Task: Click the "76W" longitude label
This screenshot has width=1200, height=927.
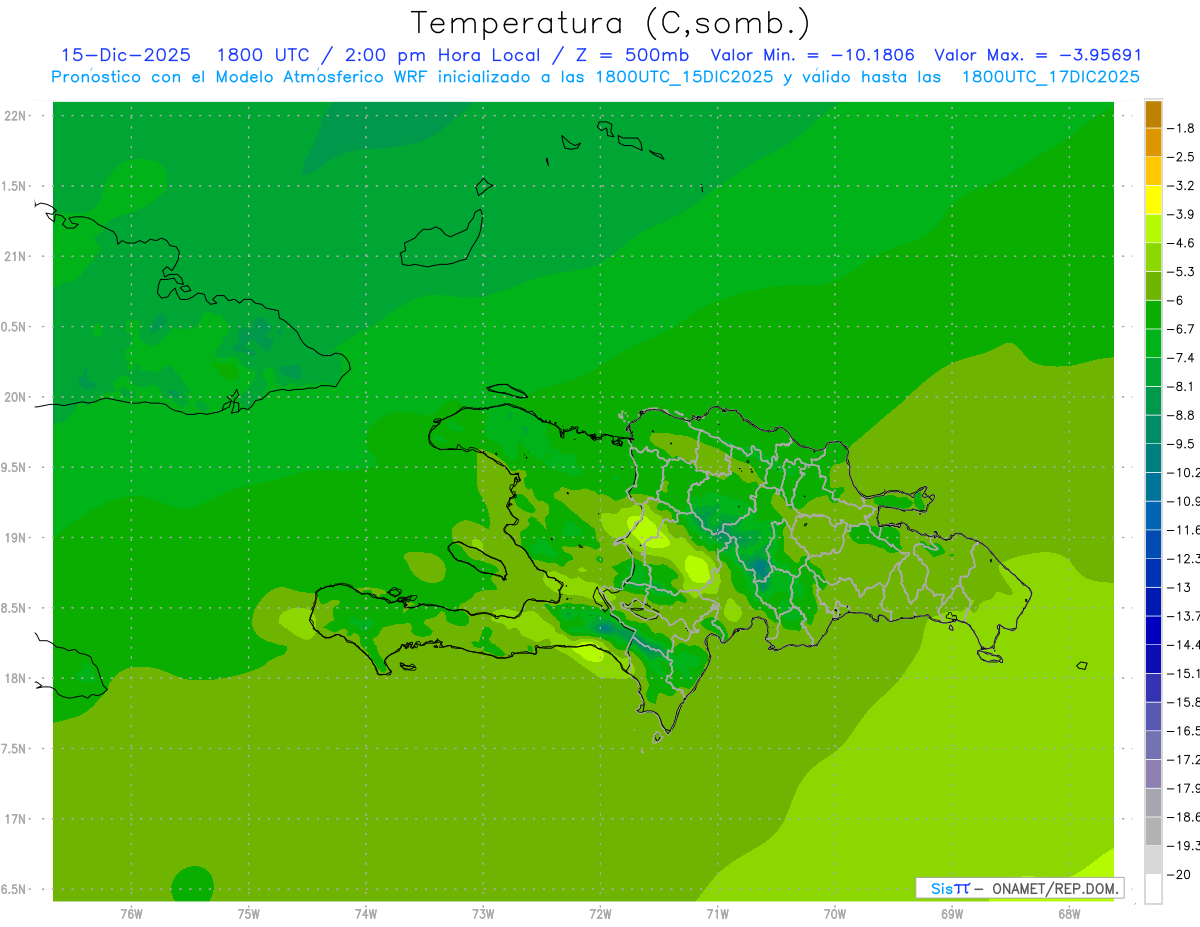Action: tap(131, 913)
